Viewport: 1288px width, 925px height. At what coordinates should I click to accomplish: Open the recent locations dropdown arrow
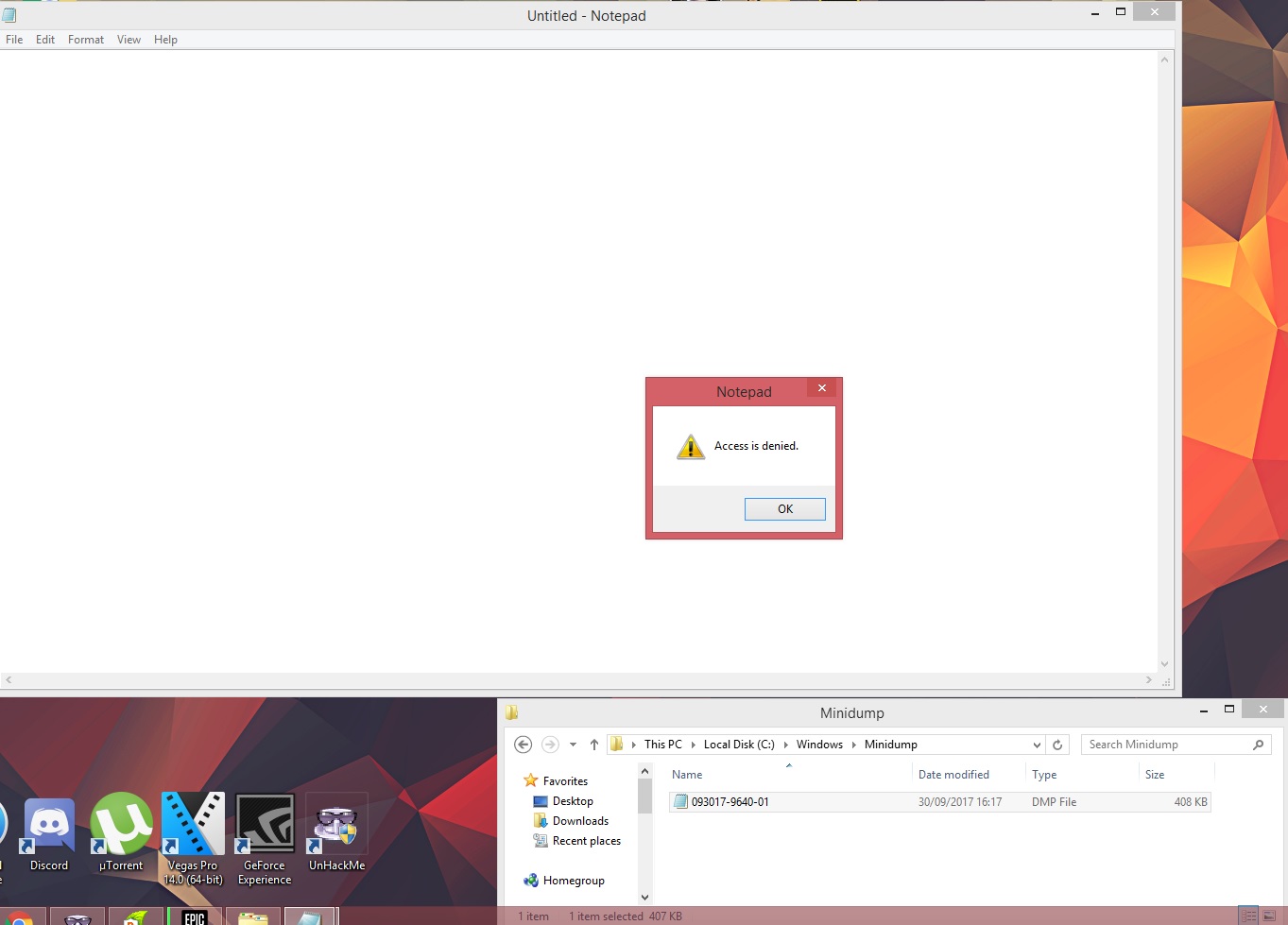click(573, 745)
